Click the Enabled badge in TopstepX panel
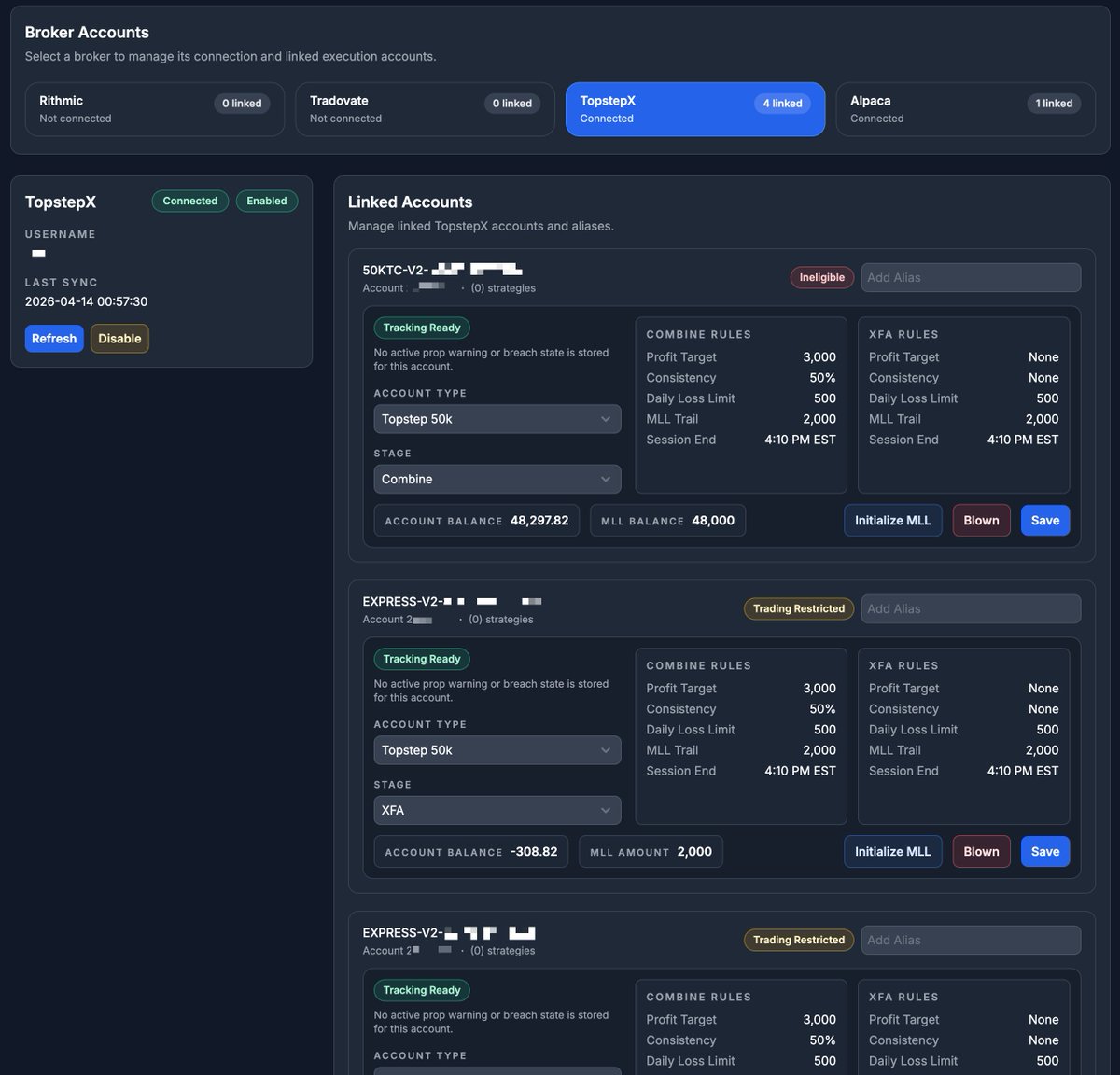 coord(267,201)
